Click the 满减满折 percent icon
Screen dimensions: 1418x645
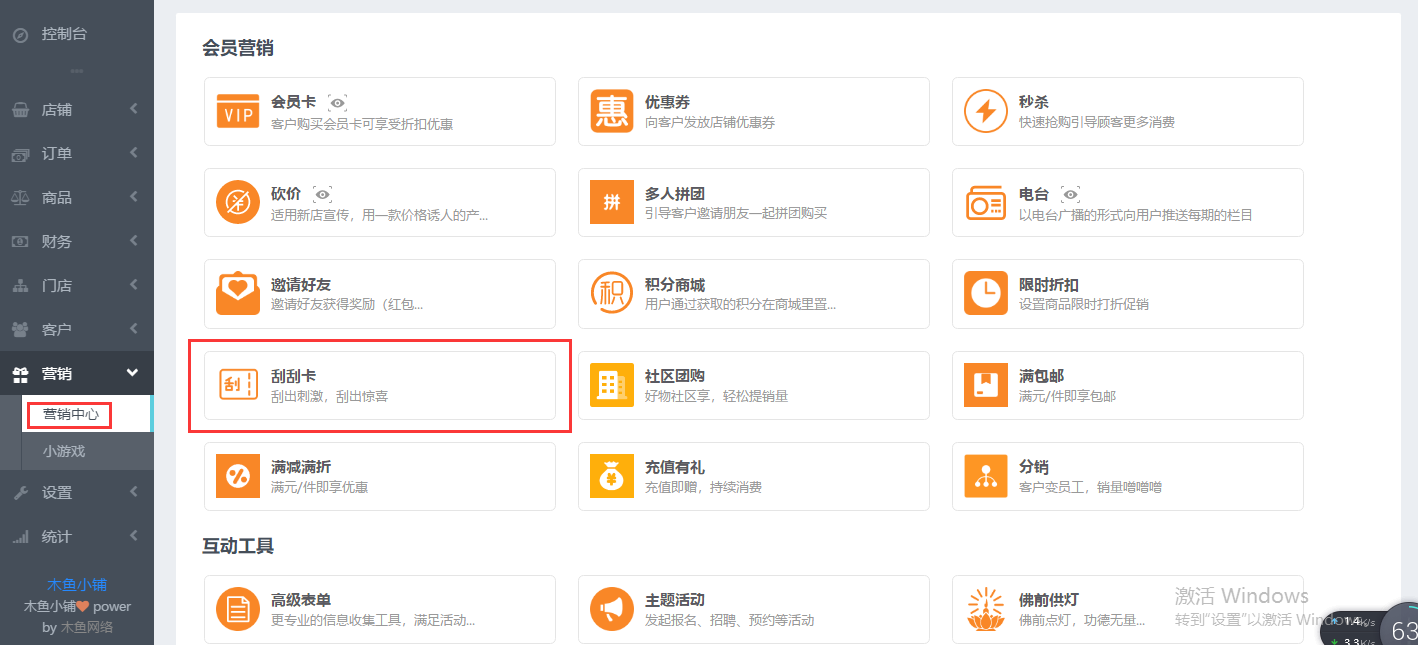[x=238, y=476]
